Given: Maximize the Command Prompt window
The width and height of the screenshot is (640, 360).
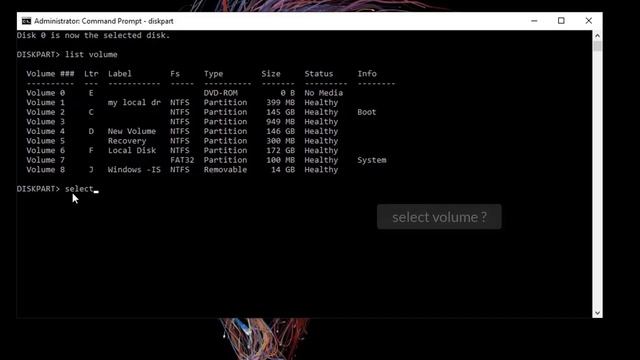Looking at the screenshot, I should (561, 21).
